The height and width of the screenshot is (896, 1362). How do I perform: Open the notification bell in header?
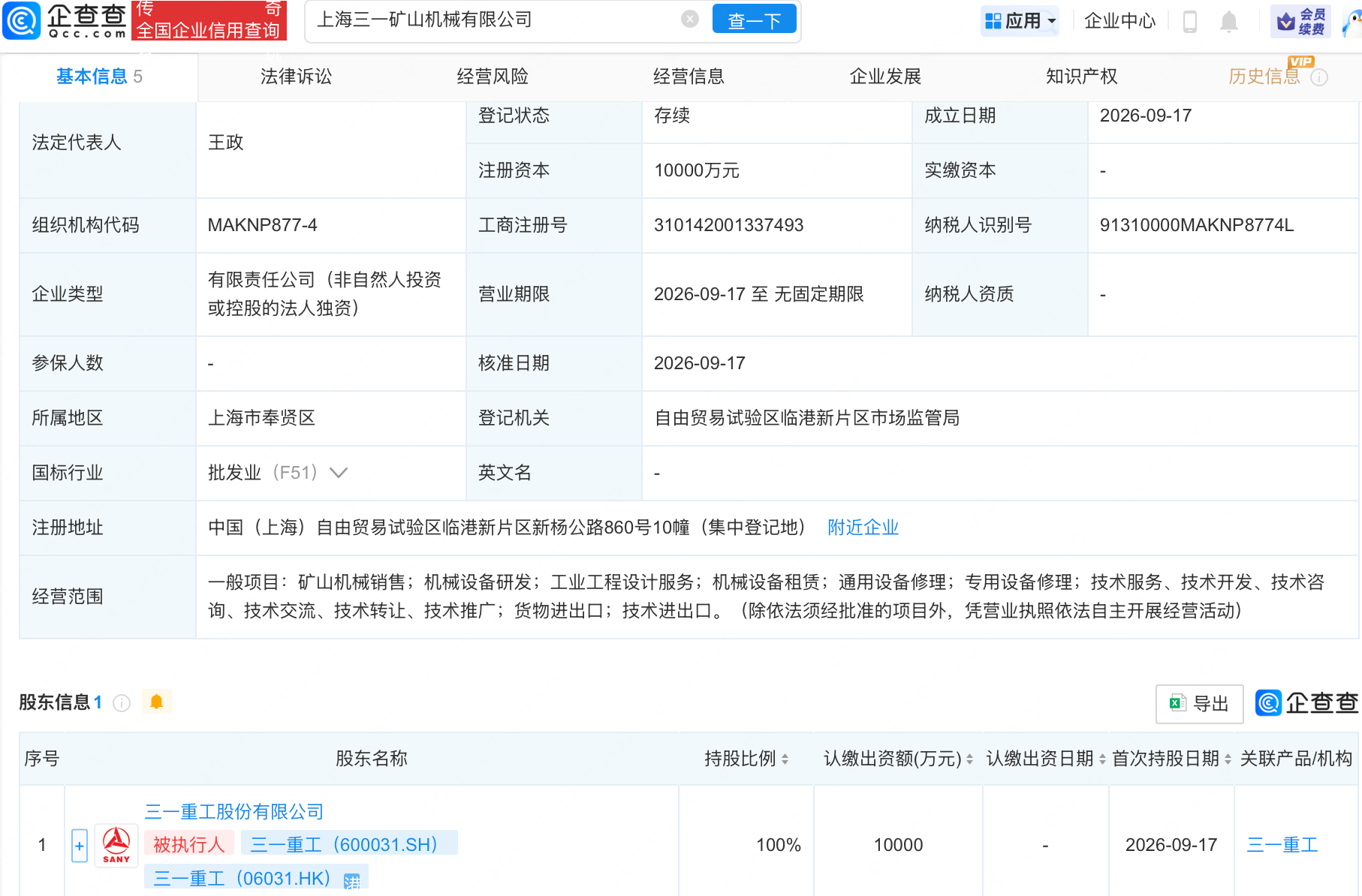coord(1228,21)
